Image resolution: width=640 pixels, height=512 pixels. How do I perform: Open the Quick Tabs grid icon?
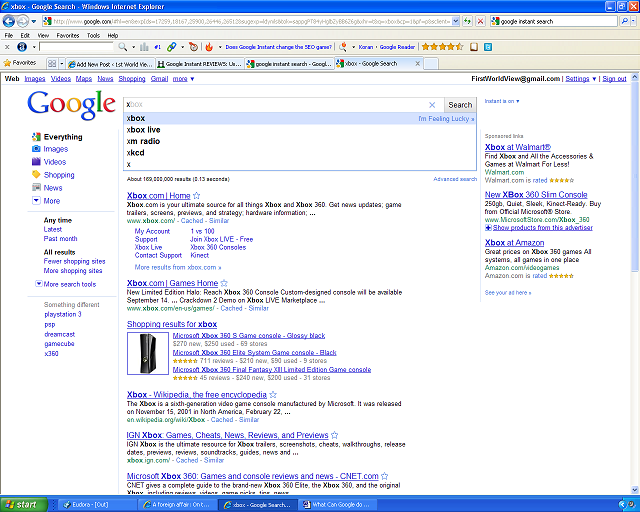pyautogui.click(x=52, y=63)
